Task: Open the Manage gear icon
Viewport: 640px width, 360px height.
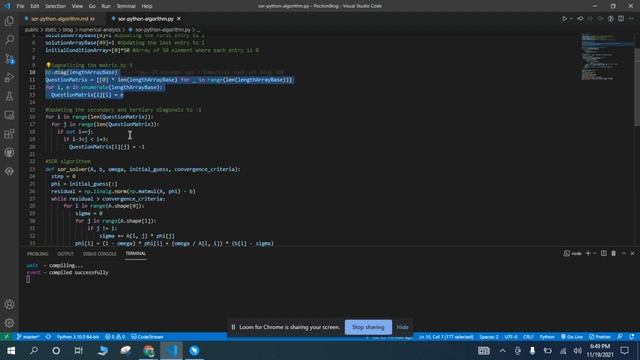Action: tap(9, 323)
